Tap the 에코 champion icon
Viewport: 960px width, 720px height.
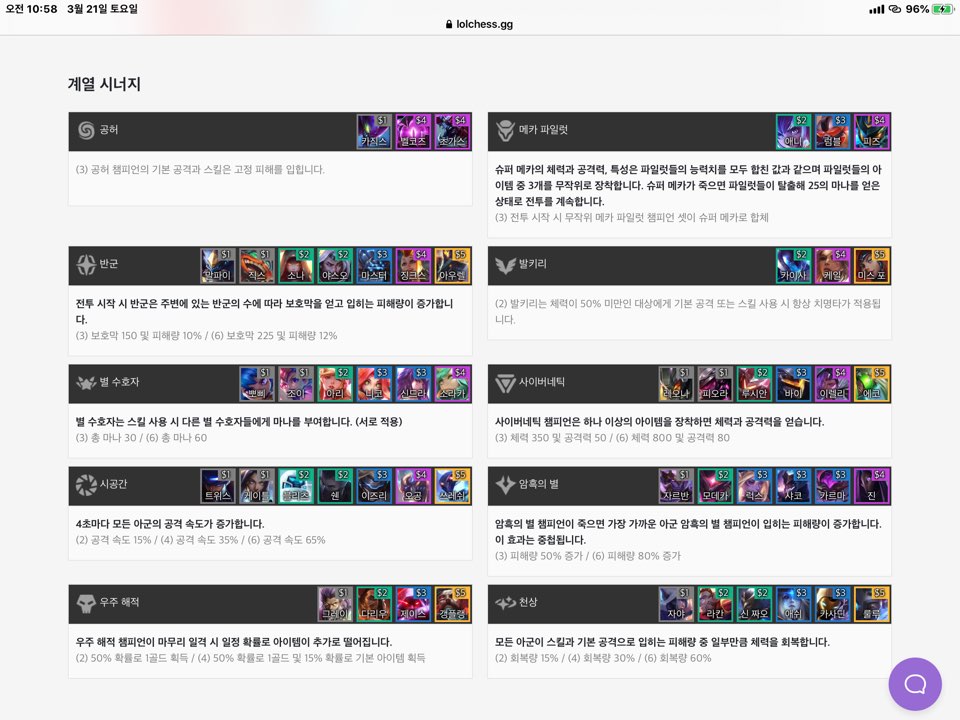(x=872, y=384)
